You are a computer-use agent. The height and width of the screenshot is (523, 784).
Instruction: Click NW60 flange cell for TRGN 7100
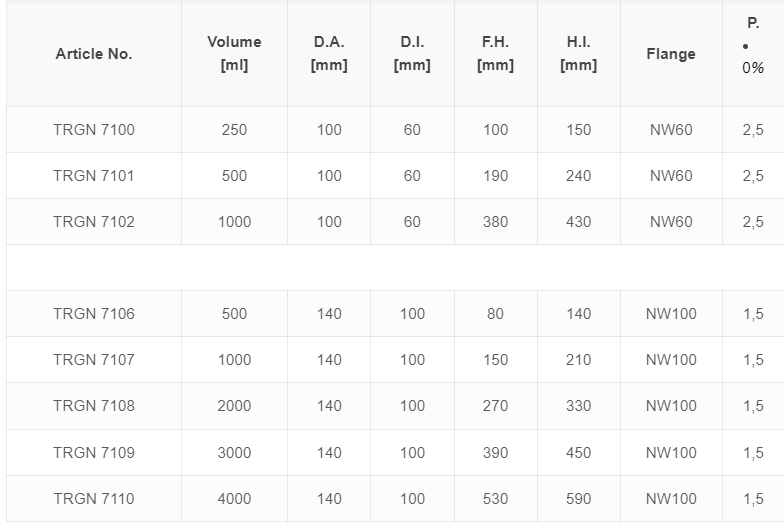tap(671, 130)
